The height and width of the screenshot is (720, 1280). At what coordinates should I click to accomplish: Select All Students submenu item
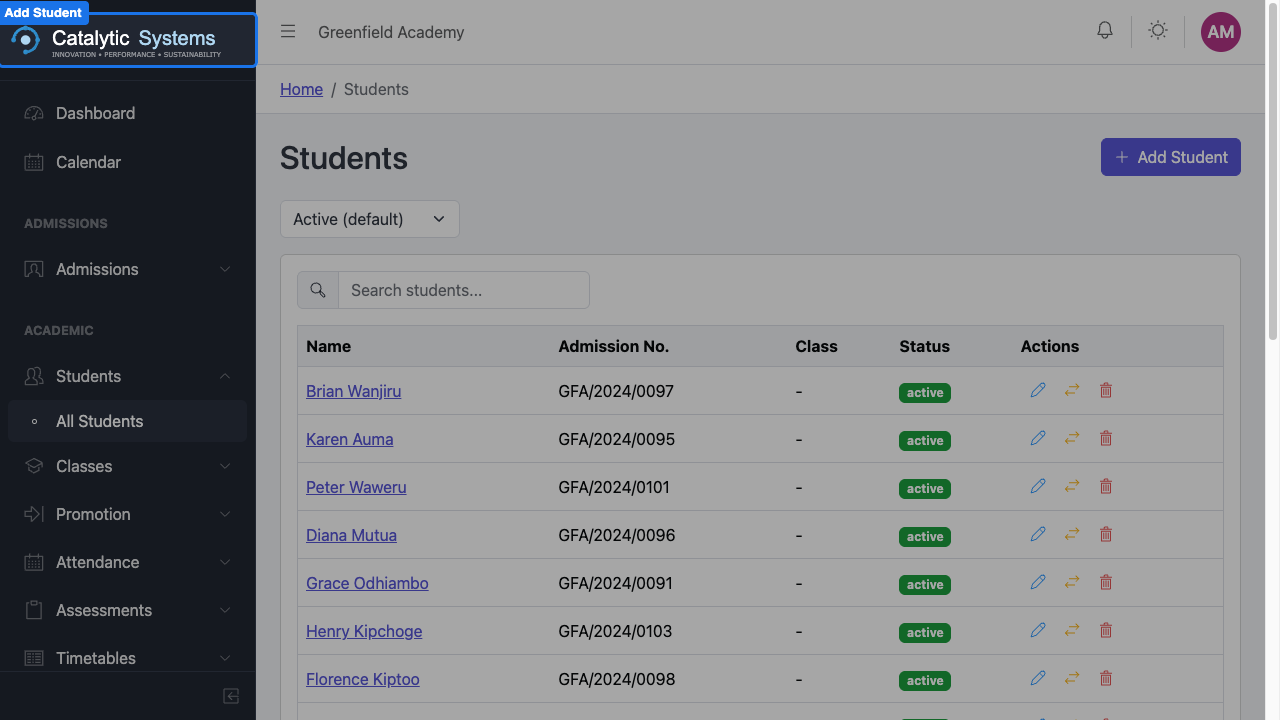pos(128,421)
